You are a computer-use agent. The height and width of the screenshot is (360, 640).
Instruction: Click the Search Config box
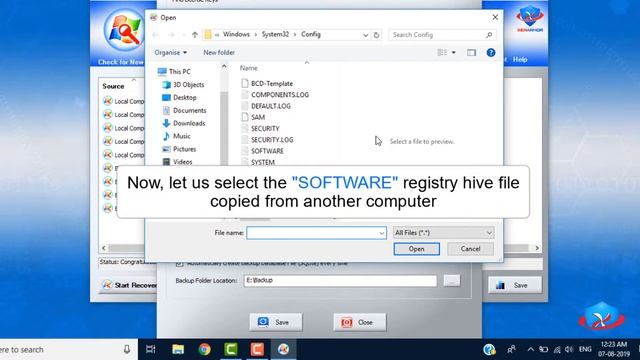pyautogui.click(x=442, y=35)
